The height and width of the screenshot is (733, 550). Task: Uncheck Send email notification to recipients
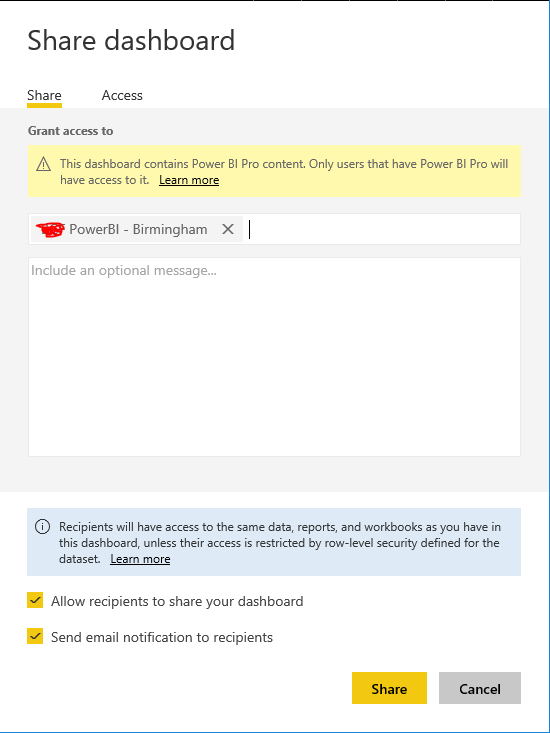35,636
